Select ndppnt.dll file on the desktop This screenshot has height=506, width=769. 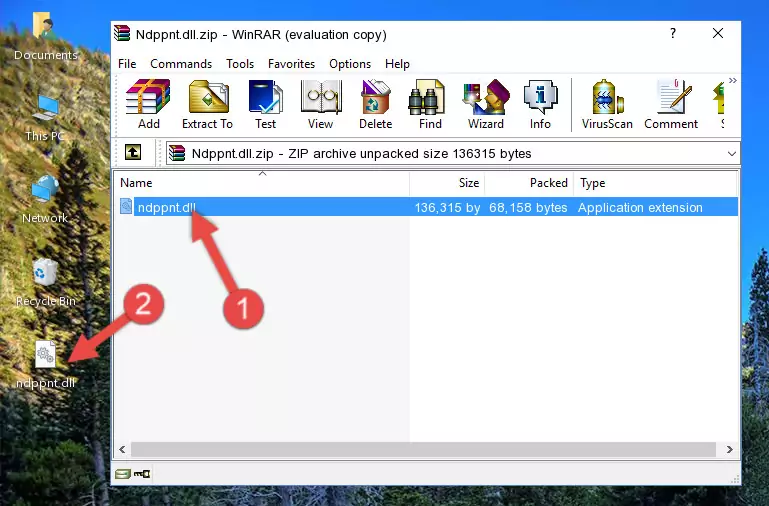(x=45, y=365)
